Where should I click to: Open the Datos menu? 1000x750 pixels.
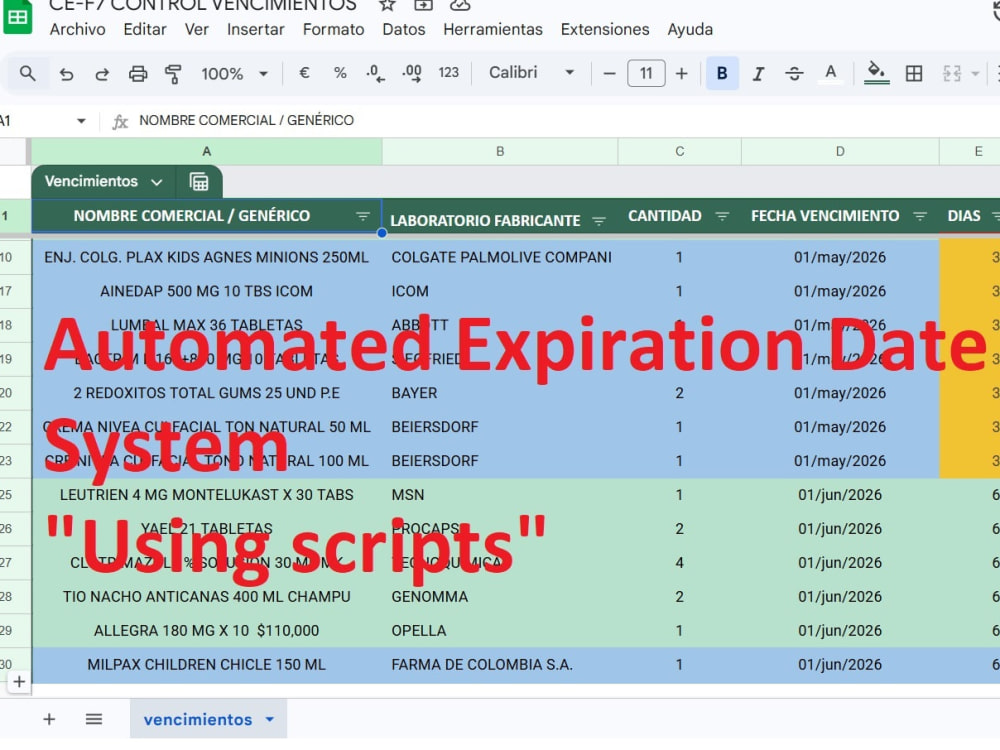pos(404,29)
